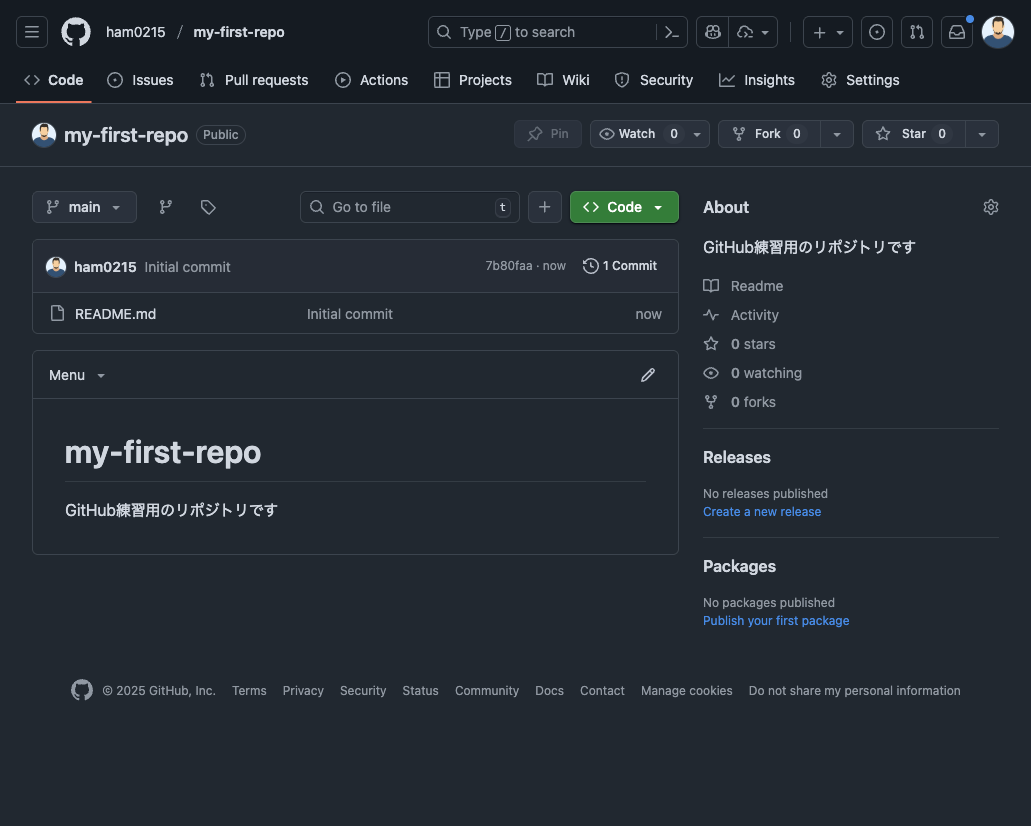View pull requests via the header icon
The height and width of the screenshot is (826, 1031).
(917, 31)
